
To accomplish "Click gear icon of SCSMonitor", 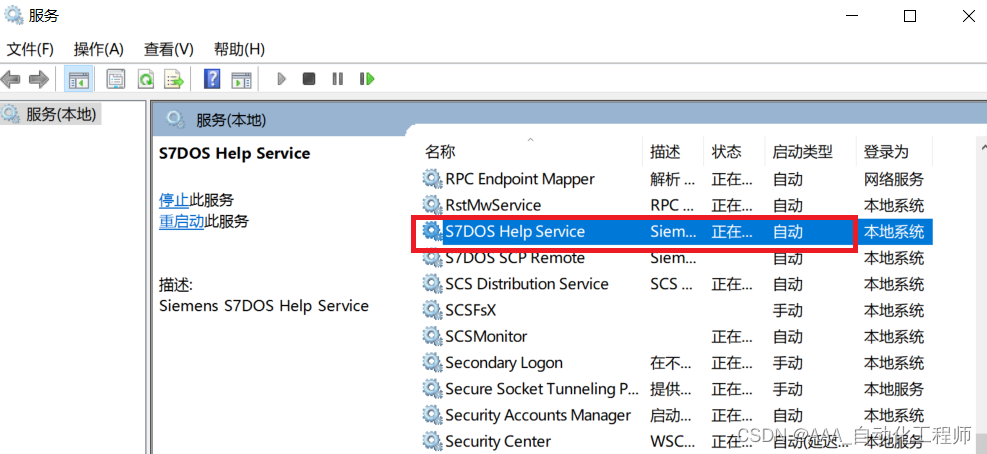I will pyautogui.click(x=432, y=336).
